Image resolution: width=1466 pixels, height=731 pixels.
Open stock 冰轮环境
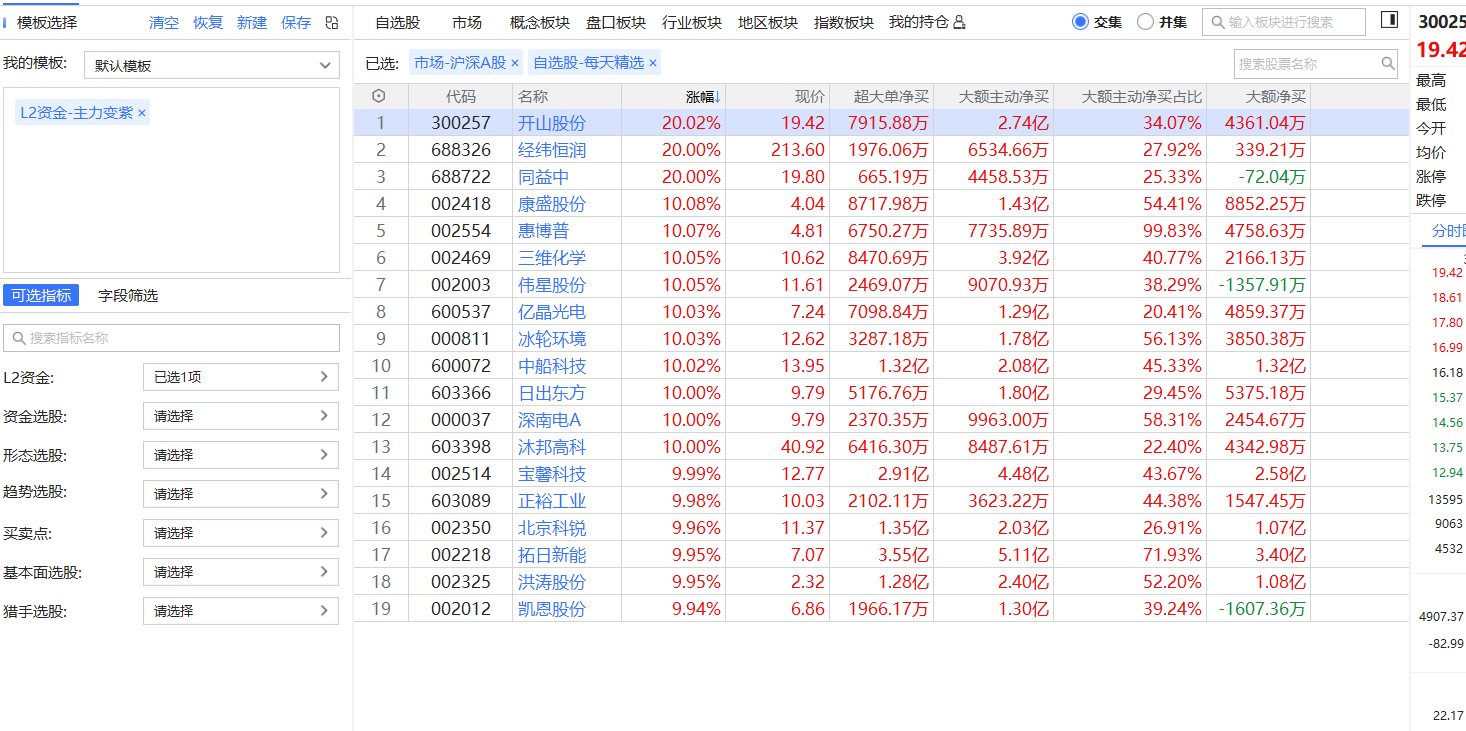552,339
